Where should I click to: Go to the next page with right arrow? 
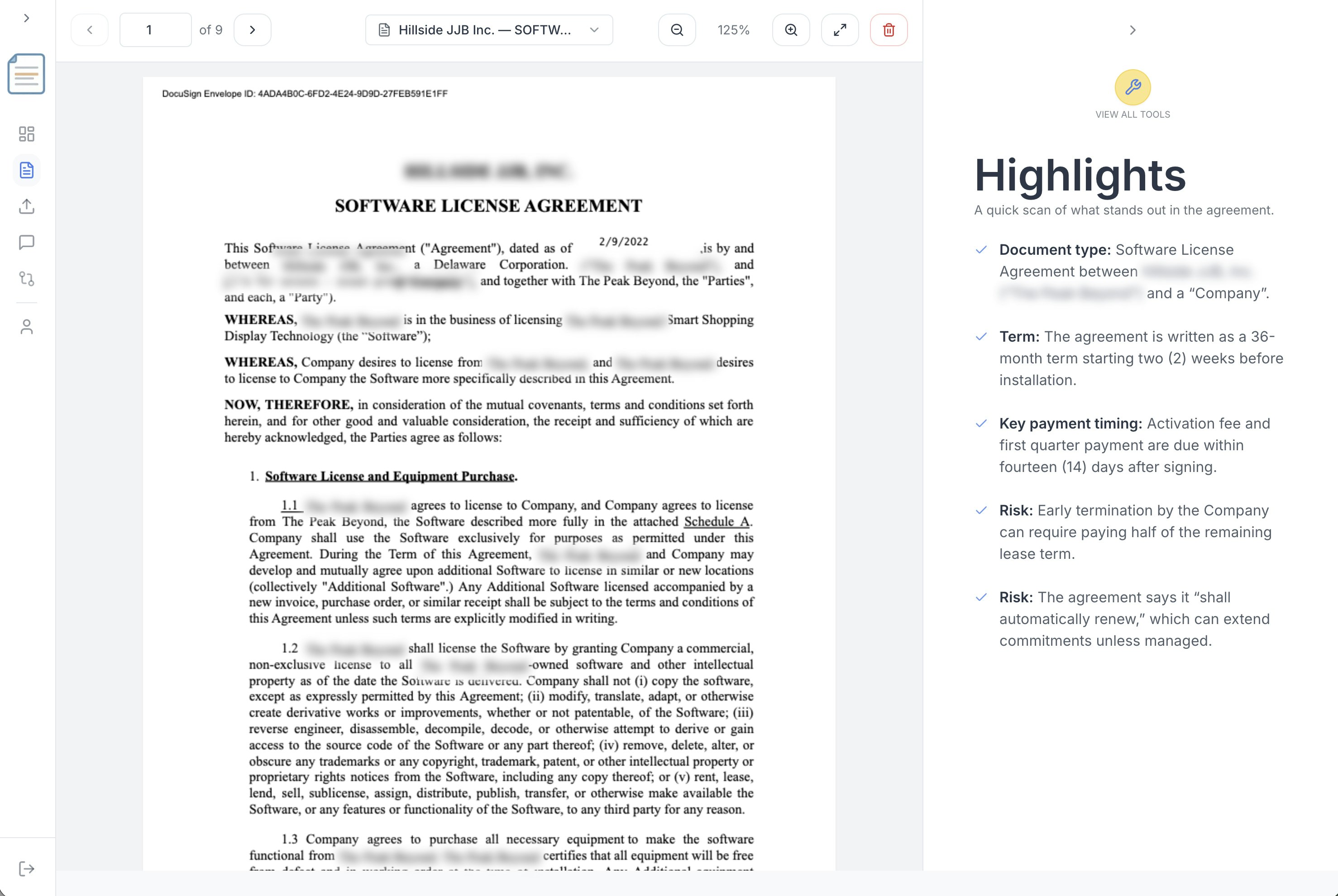(x=252, y=30)
